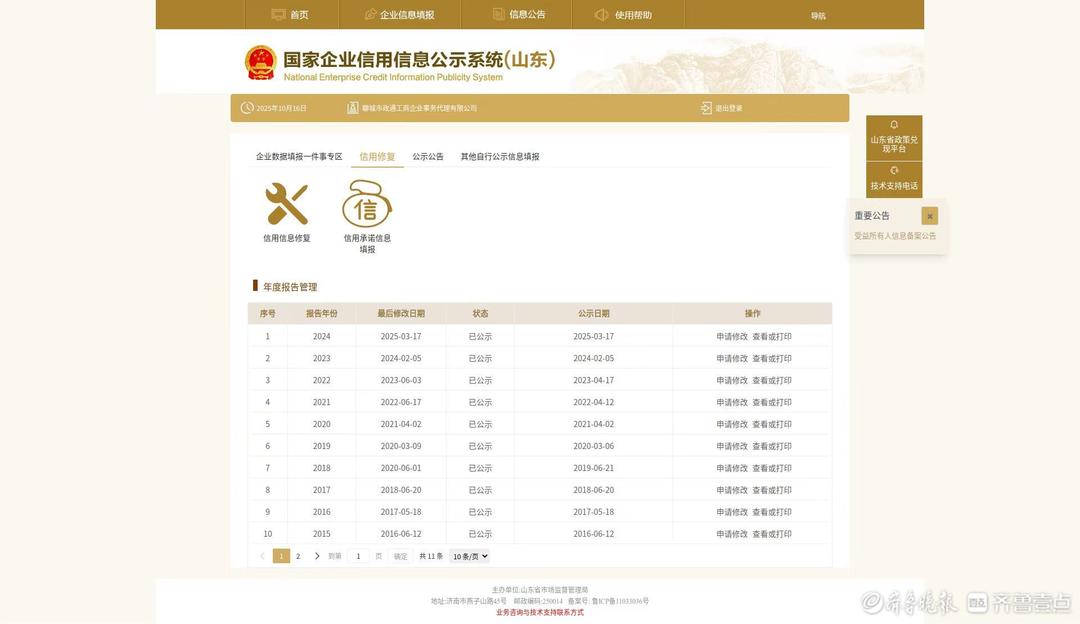Go to the next page arrow
1080x624 pixels.
(x=317, y=556)
